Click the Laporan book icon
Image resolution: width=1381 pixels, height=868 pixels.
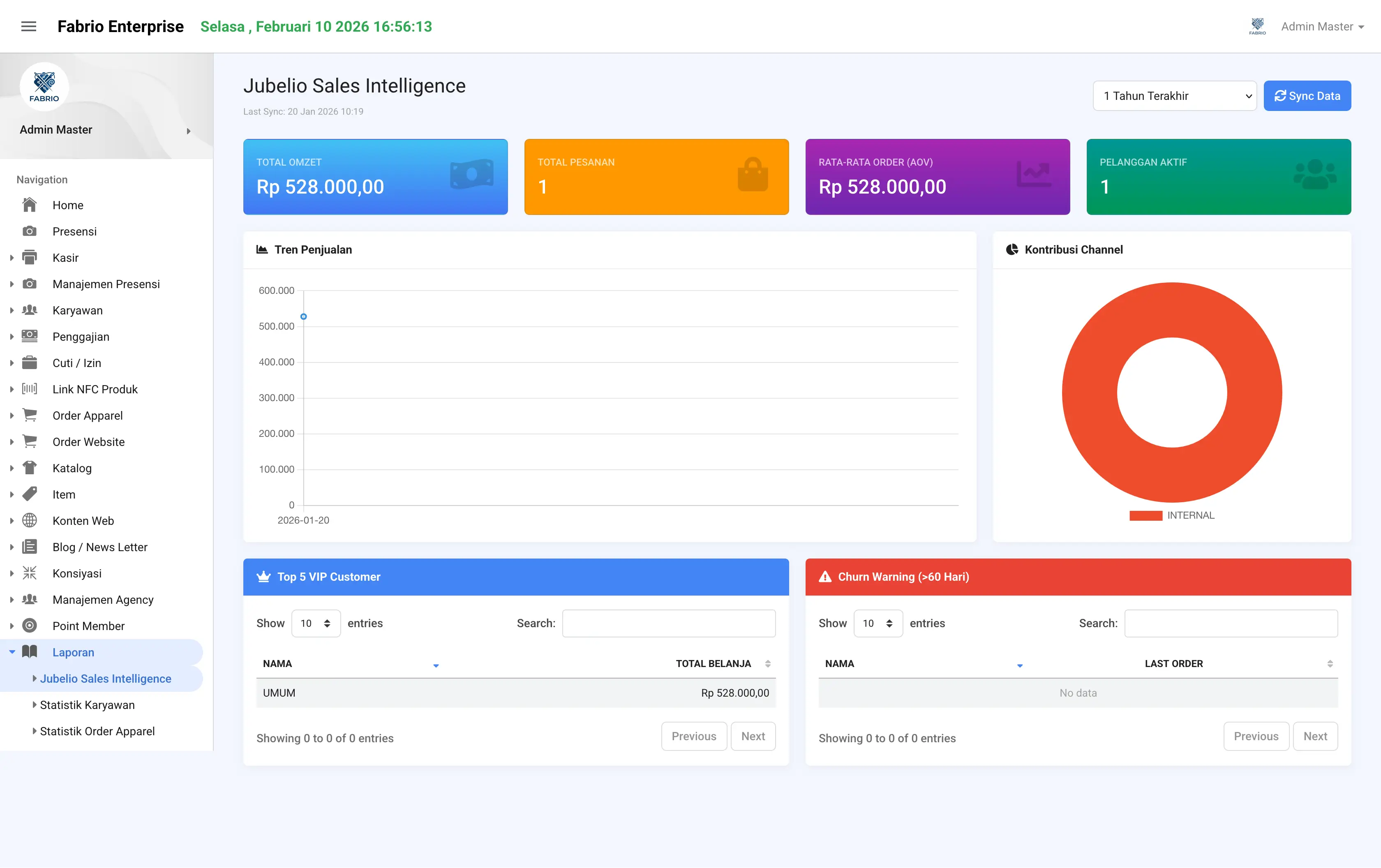29,652
